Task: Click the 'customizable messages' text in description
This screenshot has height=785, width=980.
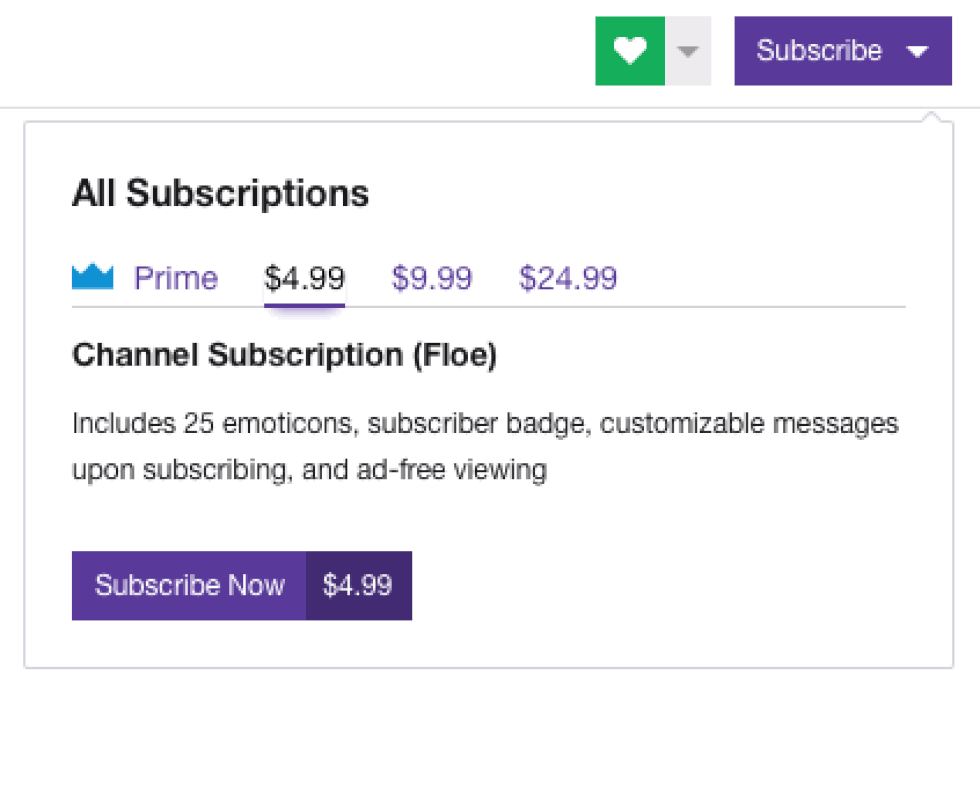Action: (x=749, y=424)
